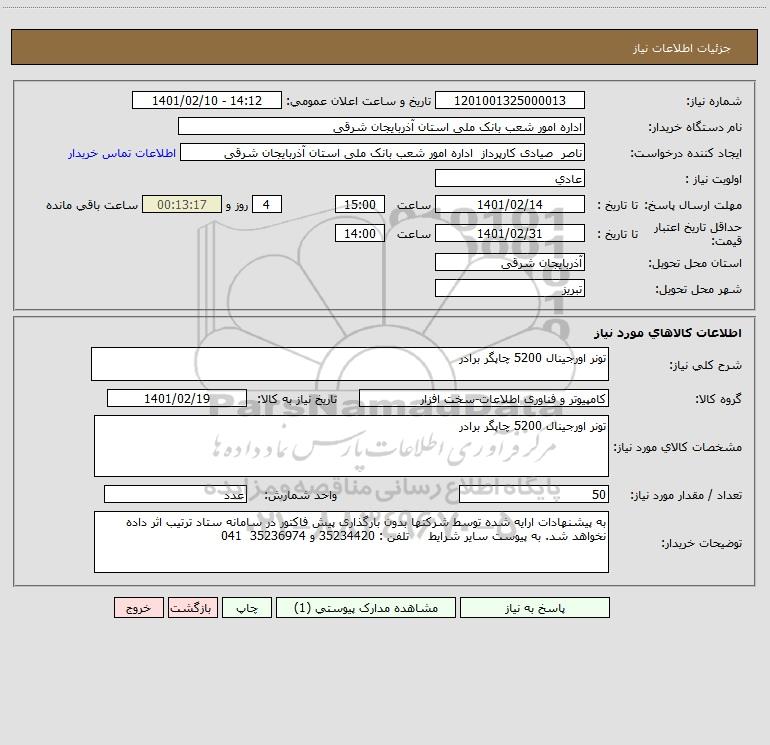Click the priority field عادی

pos(510,178)
